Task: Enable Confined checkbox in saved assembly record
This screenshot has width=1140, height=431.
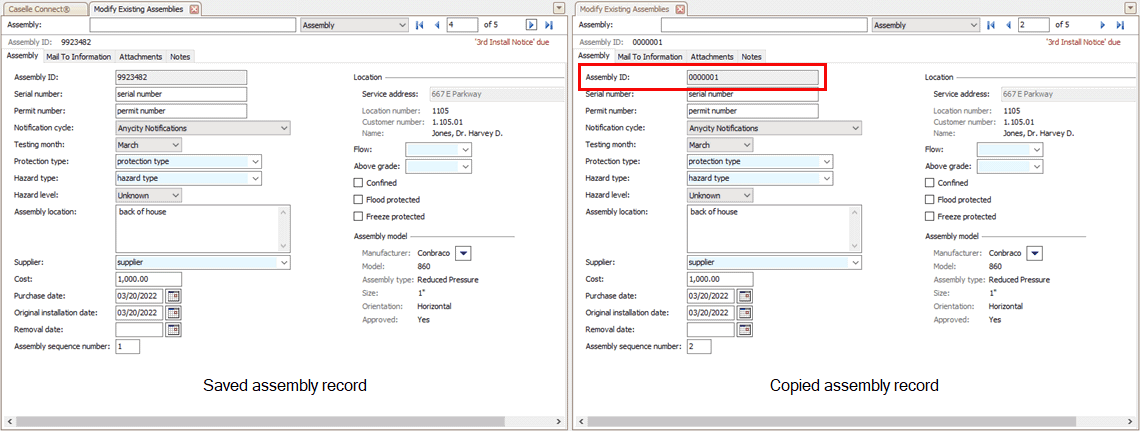Action: click(359, 183)
